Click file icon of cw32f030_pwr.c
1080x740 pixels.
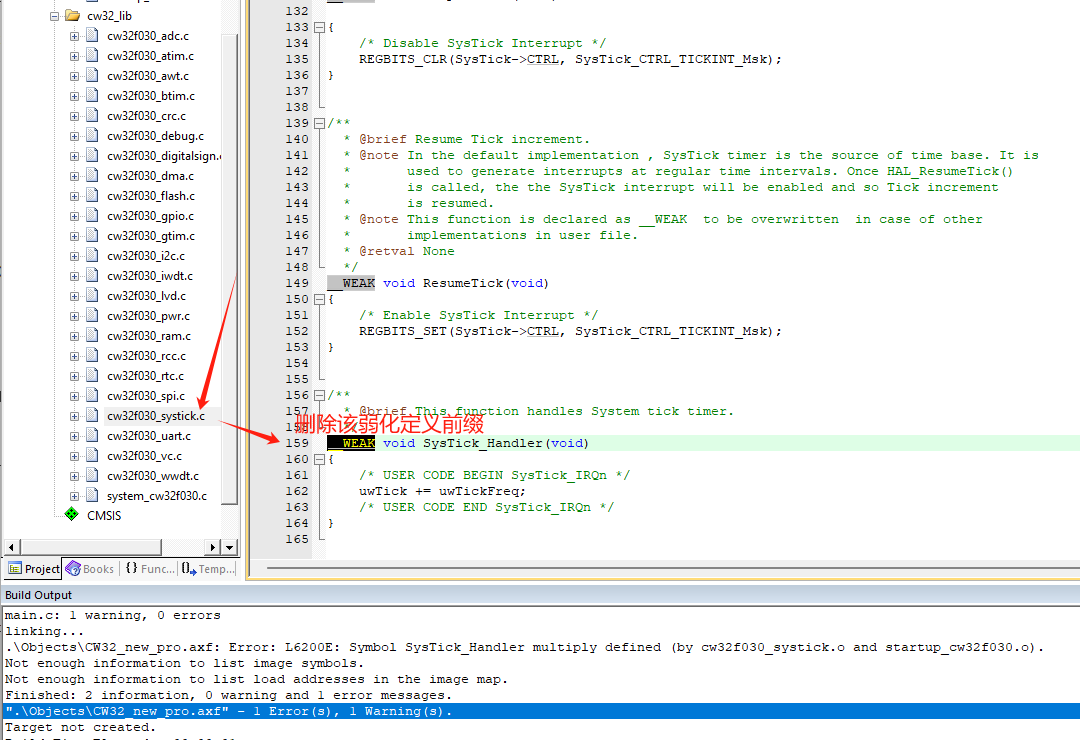(x=92, y=315)
